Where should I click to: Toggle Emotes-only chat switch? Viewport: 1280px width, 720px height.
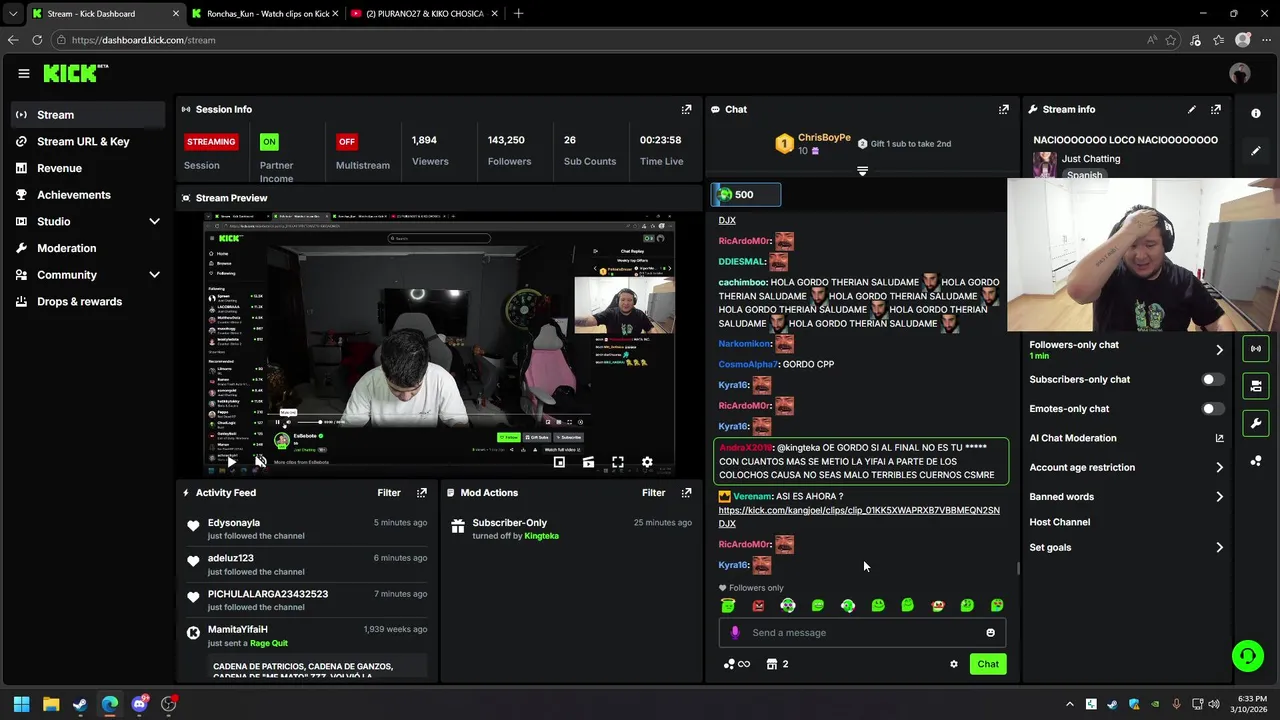[x=1212, y=408]
